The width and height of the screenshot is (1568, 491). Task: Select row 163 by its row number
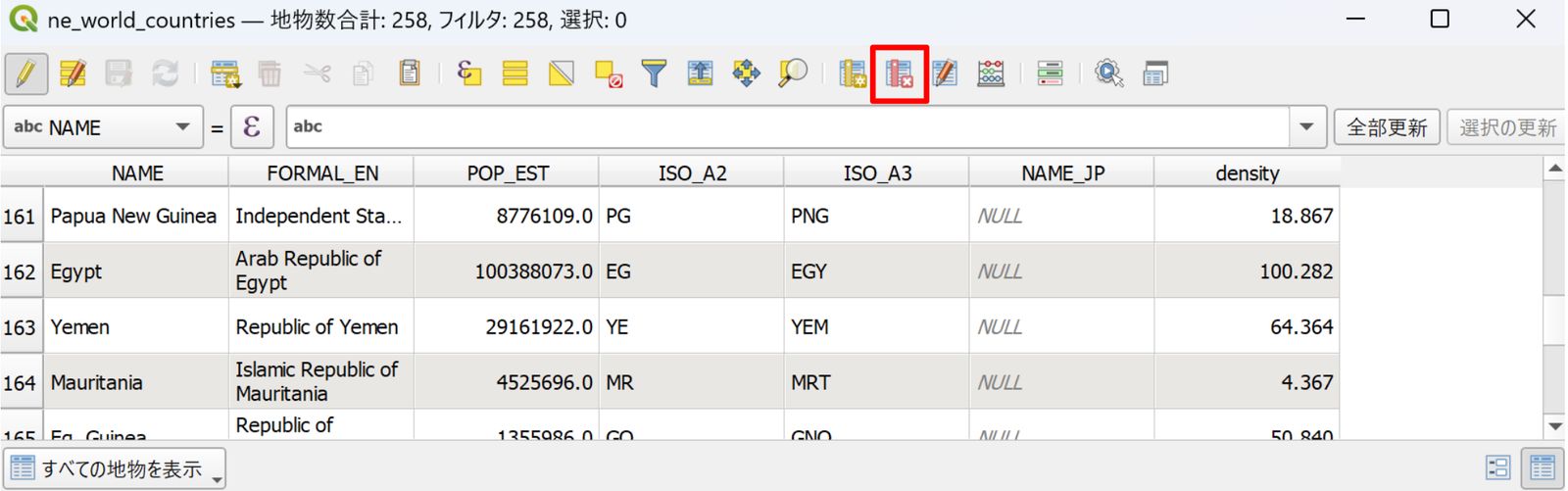pos(20,327)
